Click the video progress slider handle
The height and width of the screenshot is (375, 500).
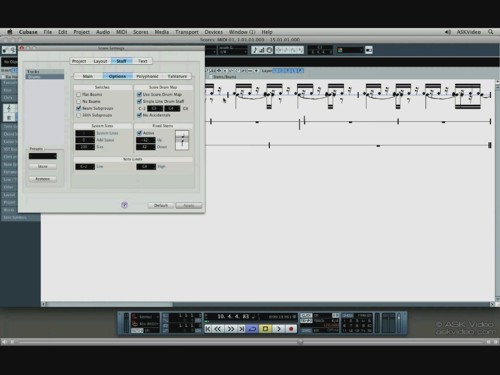click(300, 342)
